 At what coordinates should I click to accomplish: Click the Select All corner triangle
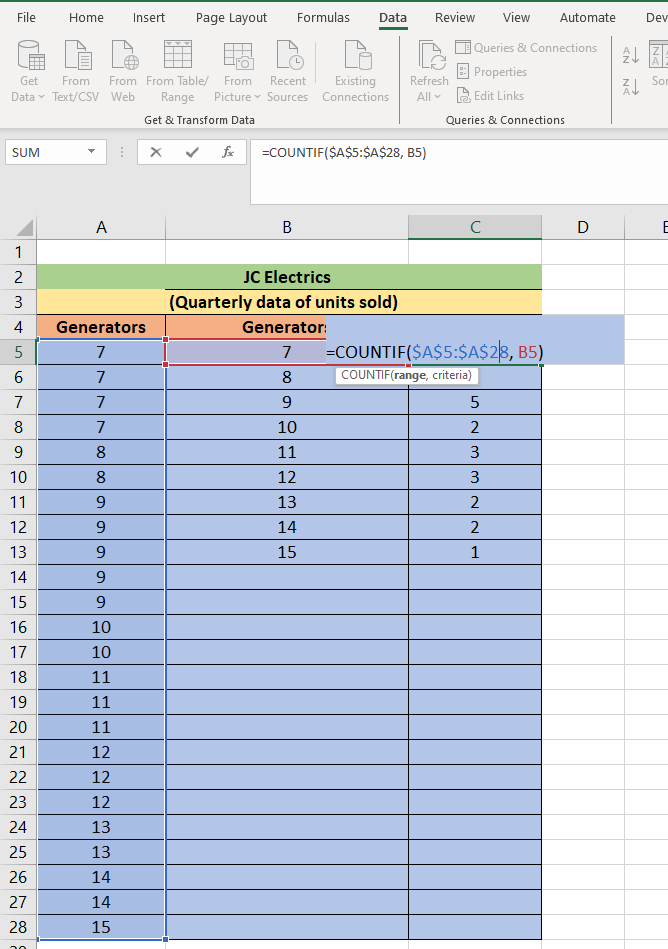[x=23, y=228]
